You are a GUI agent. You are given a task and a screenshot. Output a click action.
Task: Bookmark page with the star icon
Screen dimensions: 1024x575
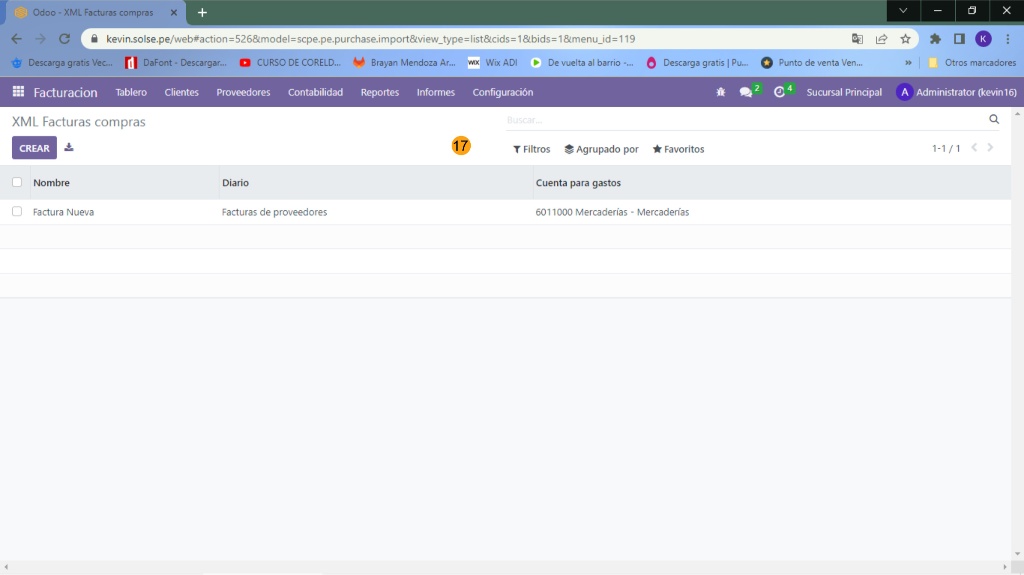905,39
